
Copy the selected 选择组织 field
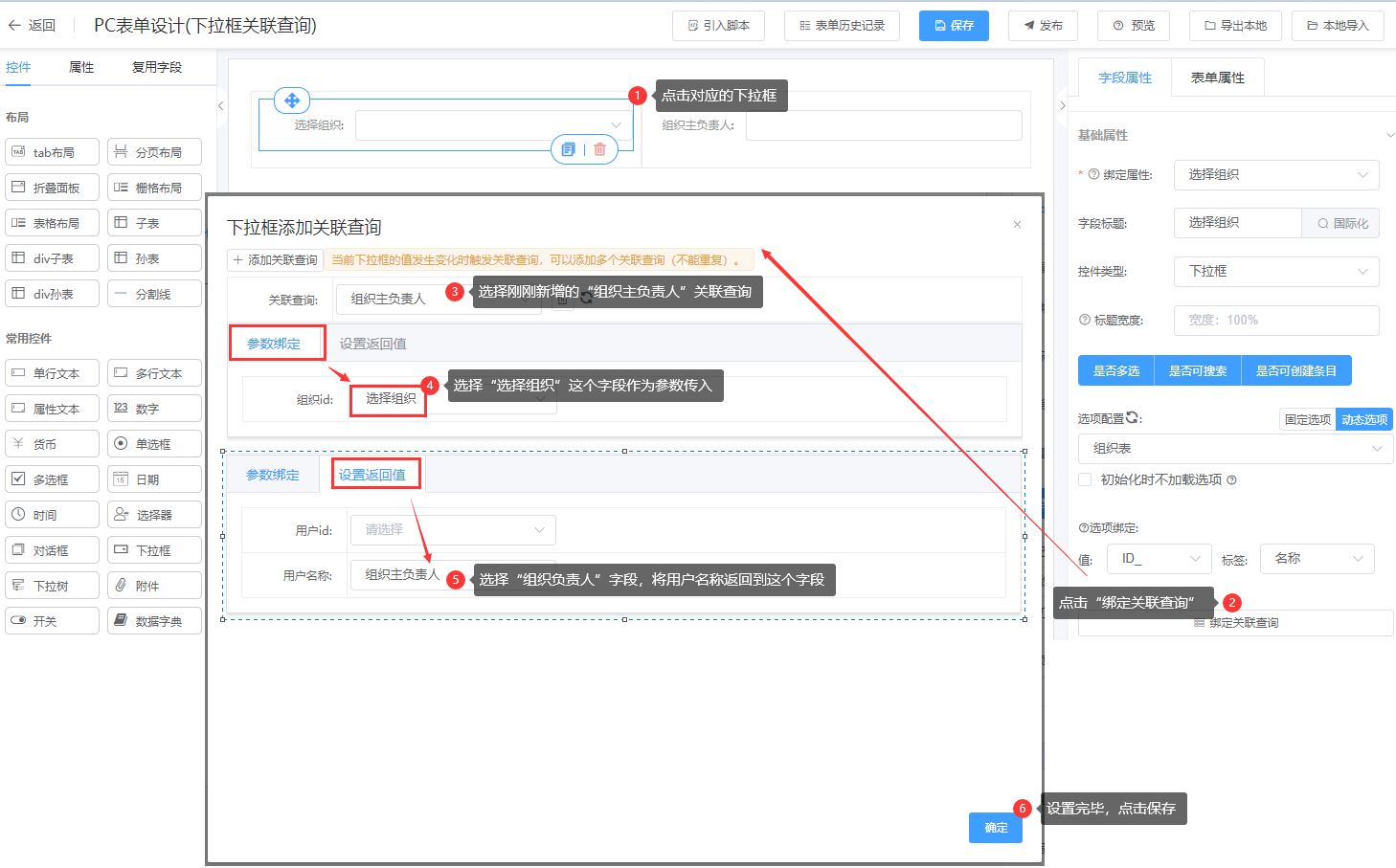click(569, 149)
